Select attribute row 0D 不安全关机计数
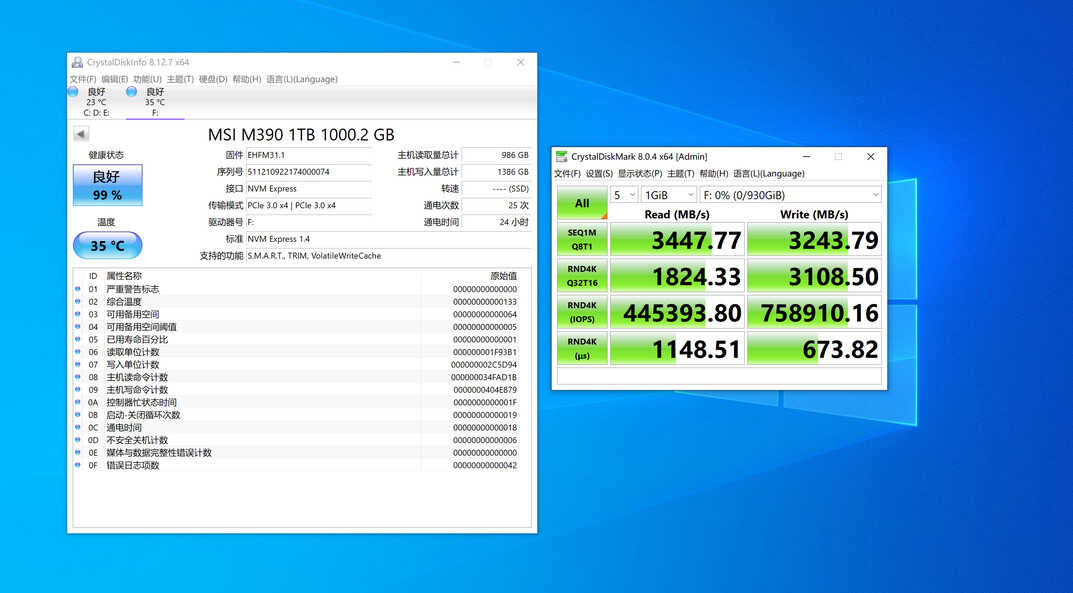Screen dimensions: 1073x593 click(302, 440)
